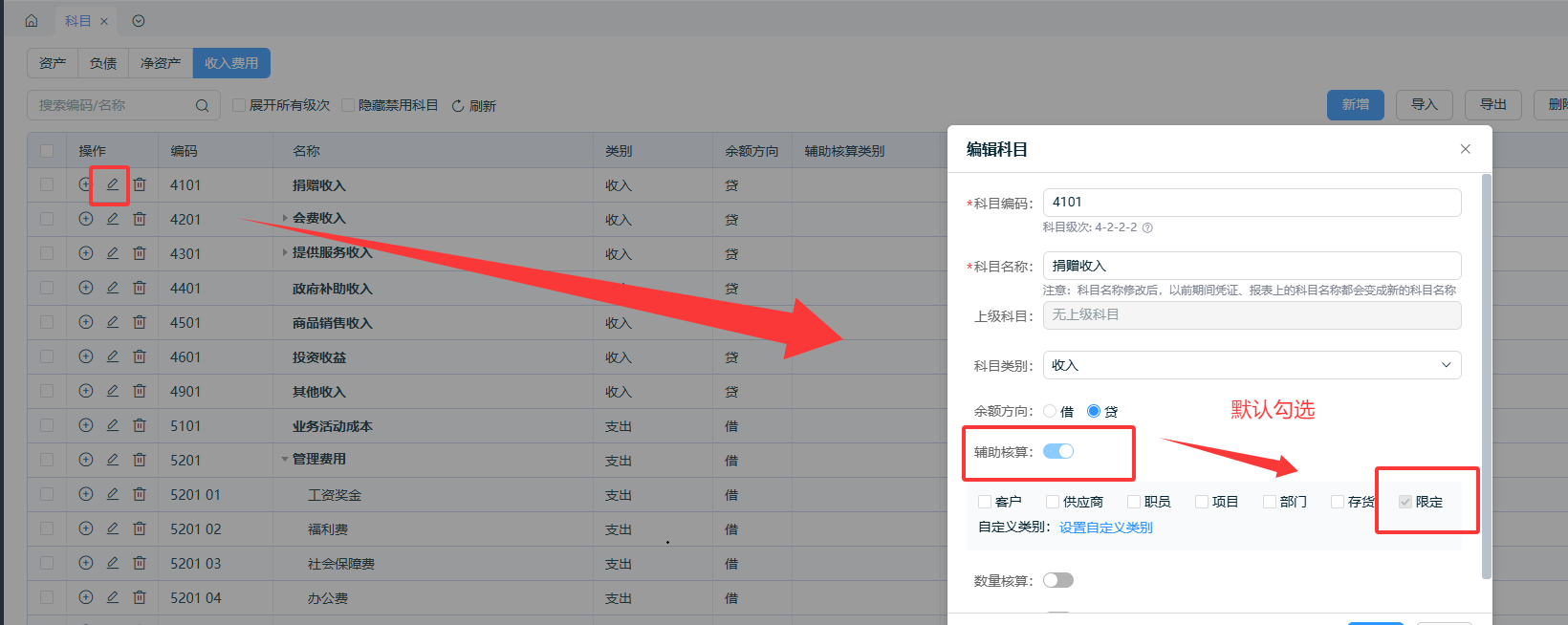This screenshot has width=1568, height=625.
Task: Click the home icon in the tab bar
Action: click(32, 21)
